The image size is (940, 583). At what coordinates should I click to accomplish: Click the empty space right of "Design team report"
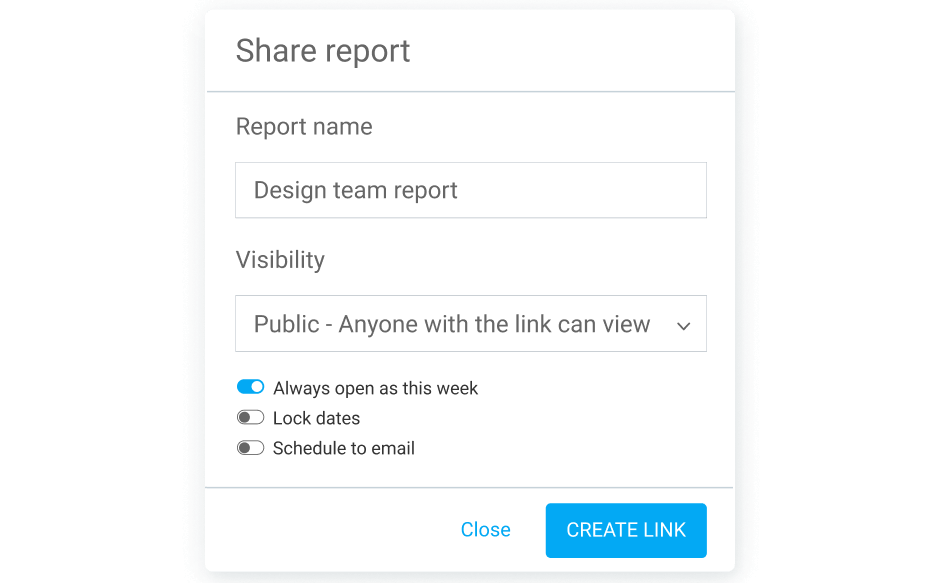tap(590, 190)
